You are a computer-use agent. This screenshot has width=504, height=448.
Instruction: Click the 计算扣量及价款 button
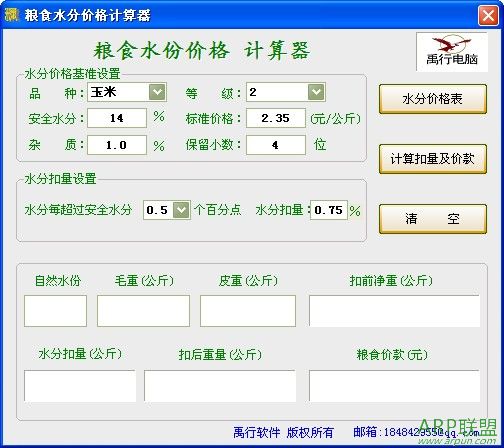tap(433, 159)
